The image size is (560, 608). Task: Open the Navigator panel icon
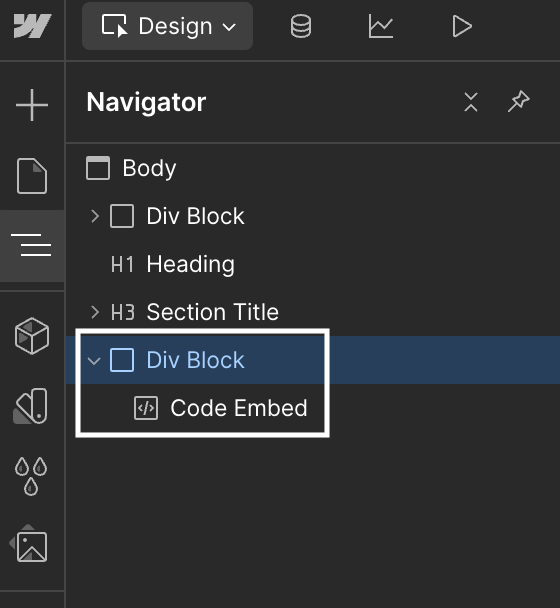[x=31, y=245]
